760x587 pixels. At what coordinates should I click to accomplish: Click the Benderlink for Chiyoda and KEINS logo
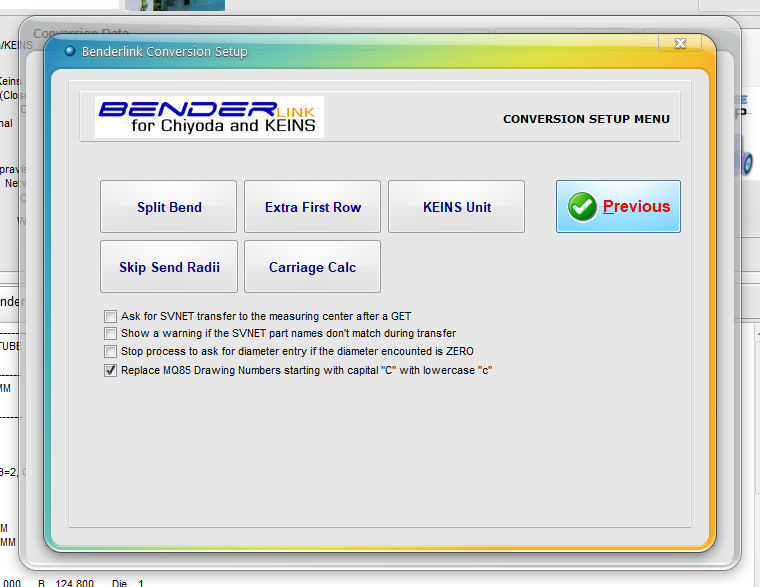[209, 117]
